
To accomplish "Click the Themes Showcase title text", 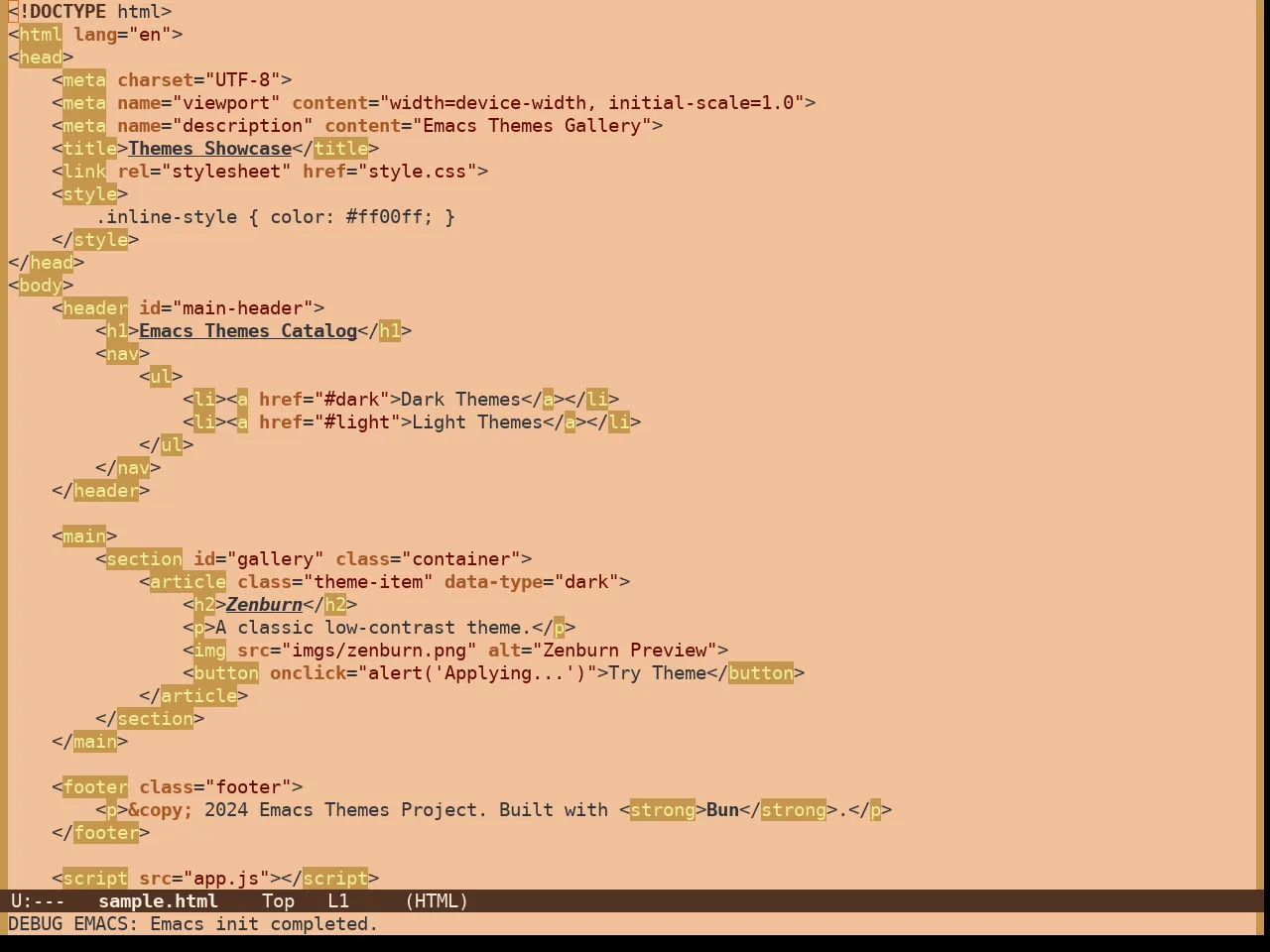I will (209, 149).
